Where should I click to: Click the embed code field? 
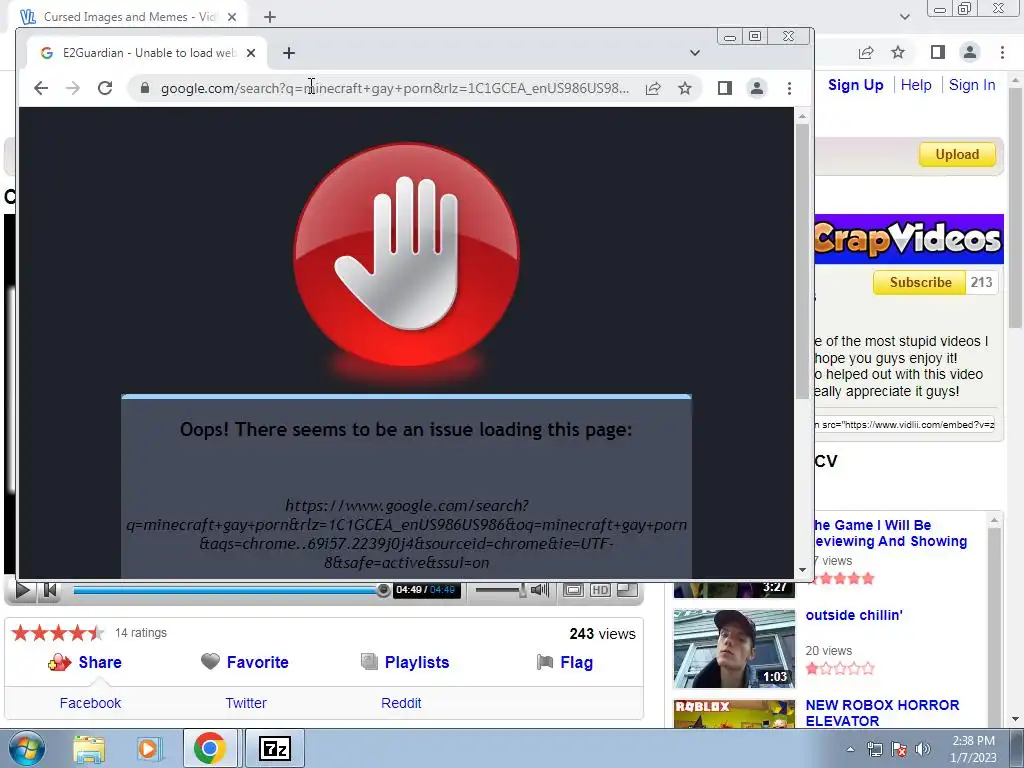[x=904, y=424]
